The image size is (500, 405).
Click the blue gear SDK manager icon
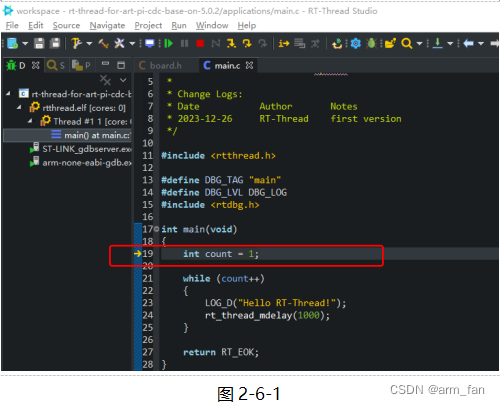click(356, 43)
